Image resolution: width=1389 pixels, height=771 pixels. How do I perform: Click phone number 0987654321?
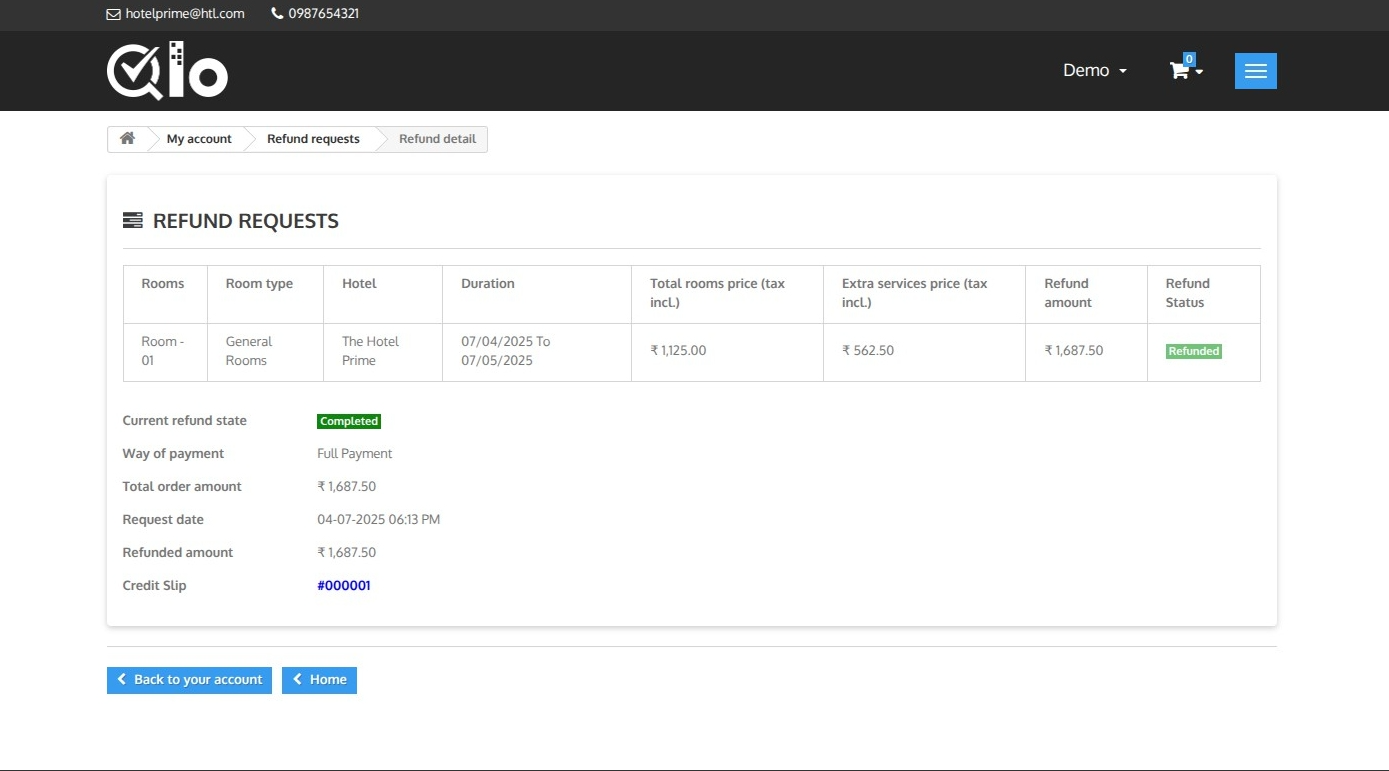(324, 14)
